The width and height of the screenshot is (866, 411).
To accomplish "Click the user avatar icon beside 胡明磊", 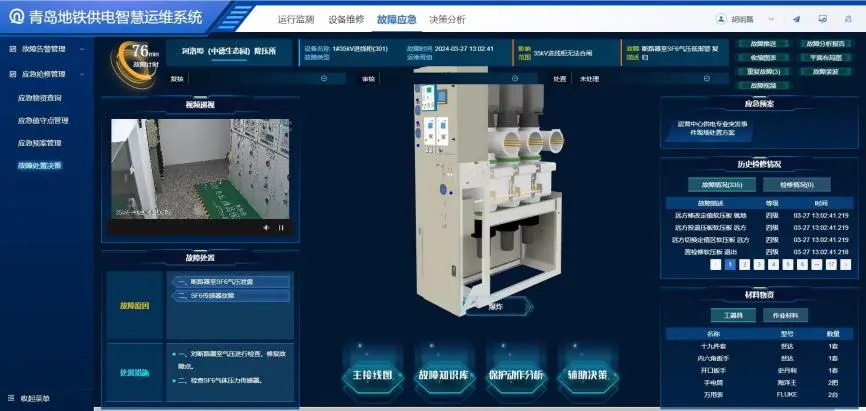I will (x=721, y=19).
